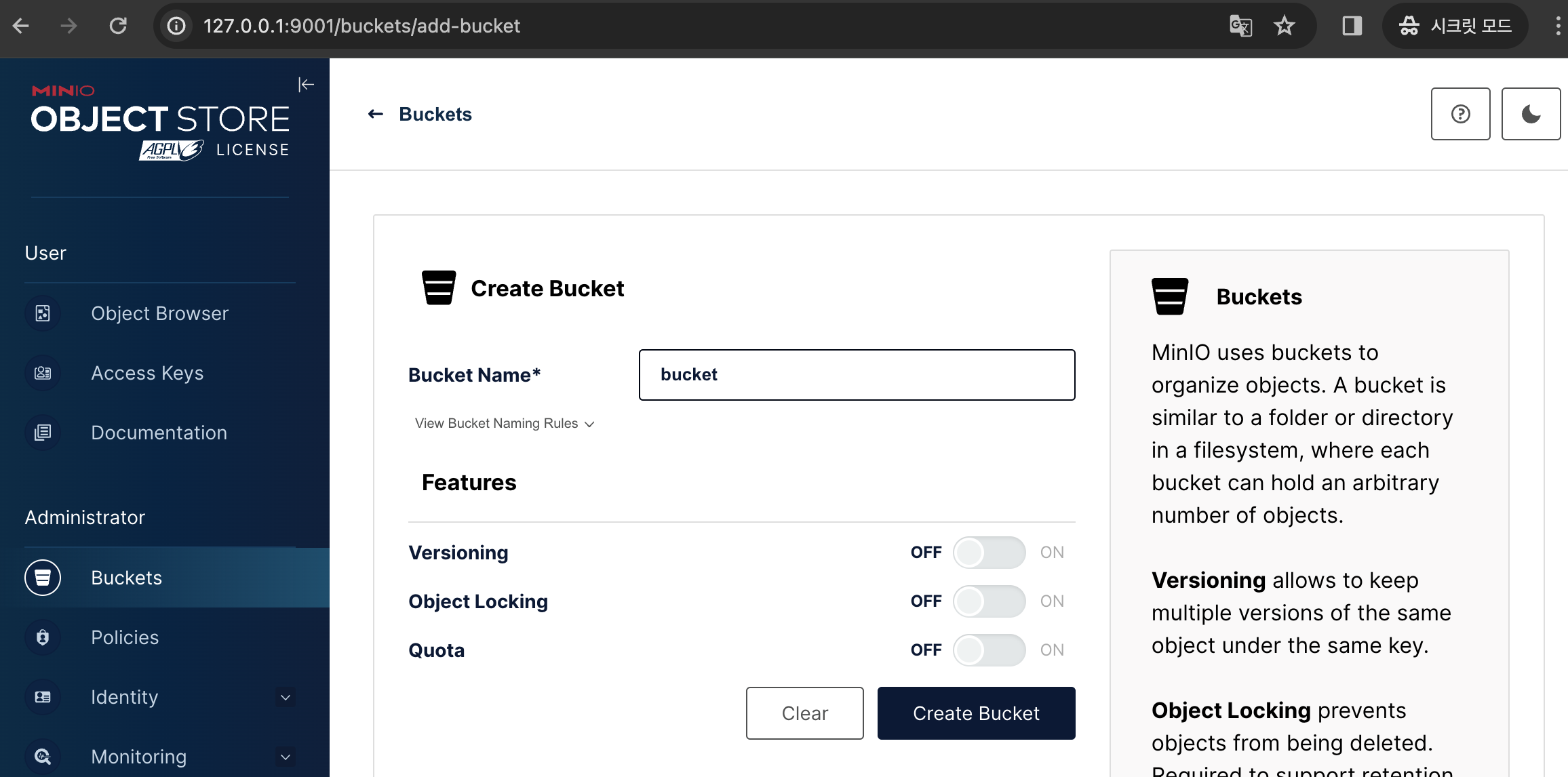
Task: Open Documentation from the sidebar
Action: pyautogui.click(x=159, y=433)
